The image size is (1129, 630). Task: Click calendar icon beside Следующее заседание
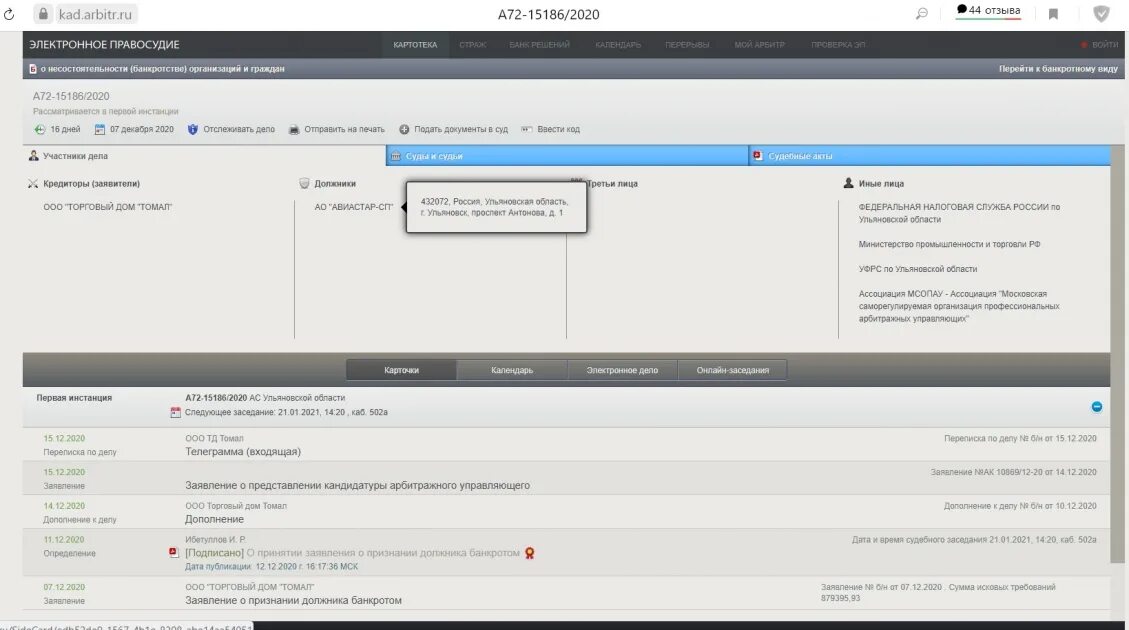[x=175, y=413]
